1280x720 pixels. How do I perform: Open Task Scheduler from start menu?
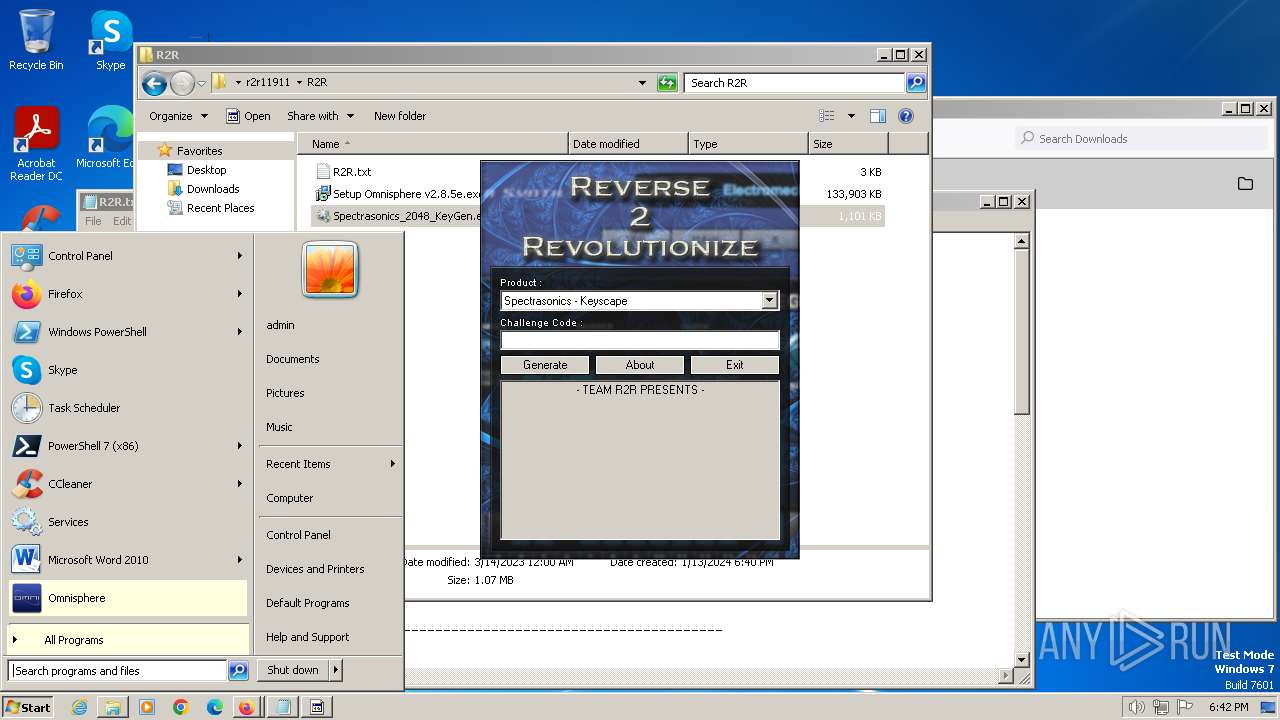click(x=127, y=408)
